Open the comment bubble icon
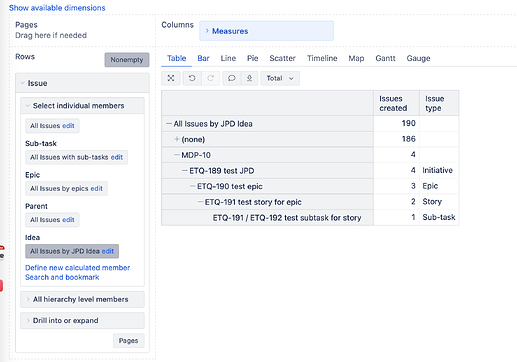 (x=231, y=78)
